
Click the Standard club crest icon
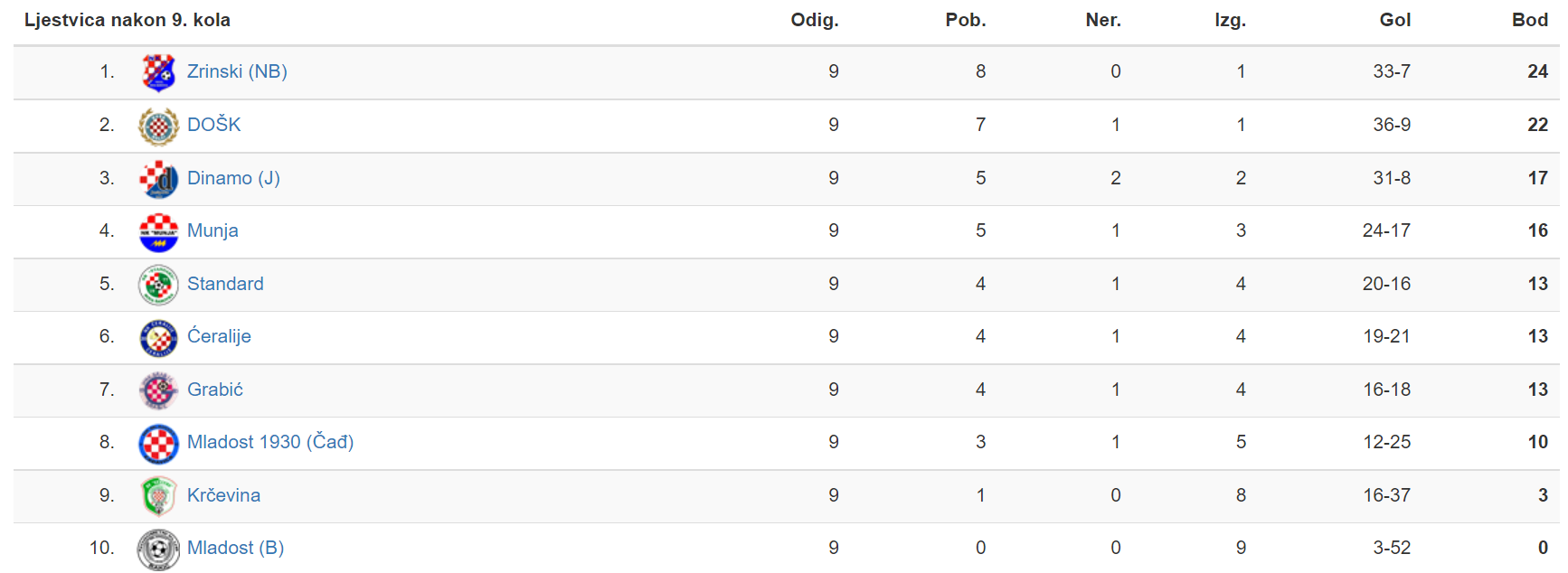point(158,285)
